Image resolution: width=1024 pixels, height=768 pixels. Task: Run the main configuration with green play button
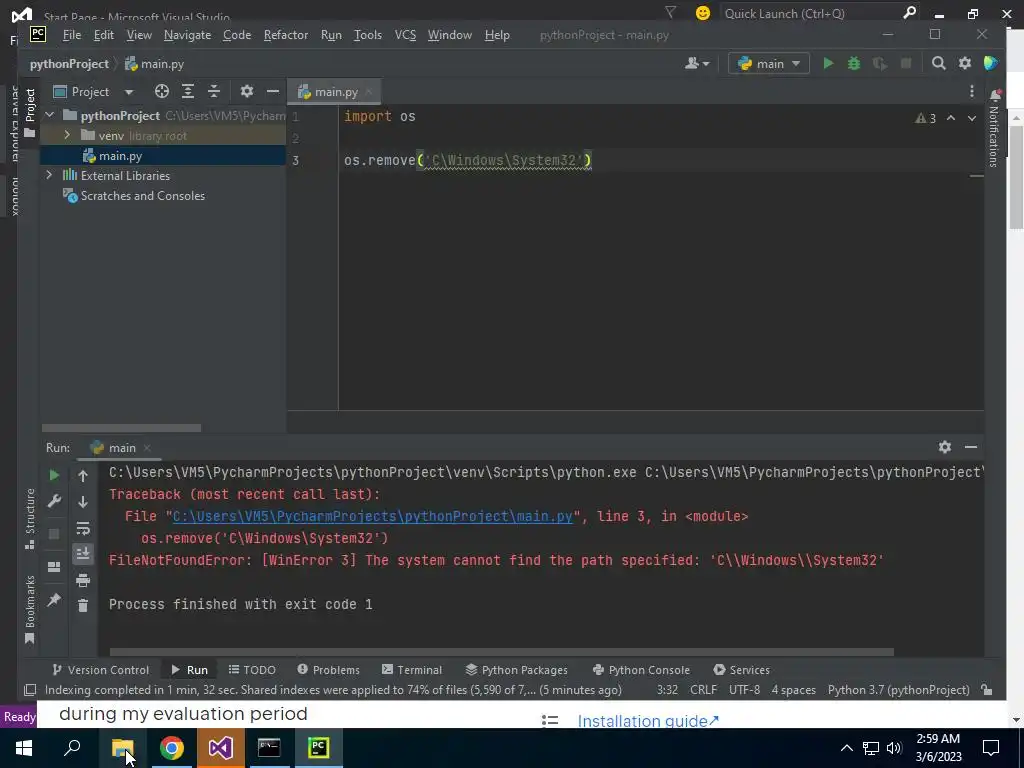pos(828,63)
